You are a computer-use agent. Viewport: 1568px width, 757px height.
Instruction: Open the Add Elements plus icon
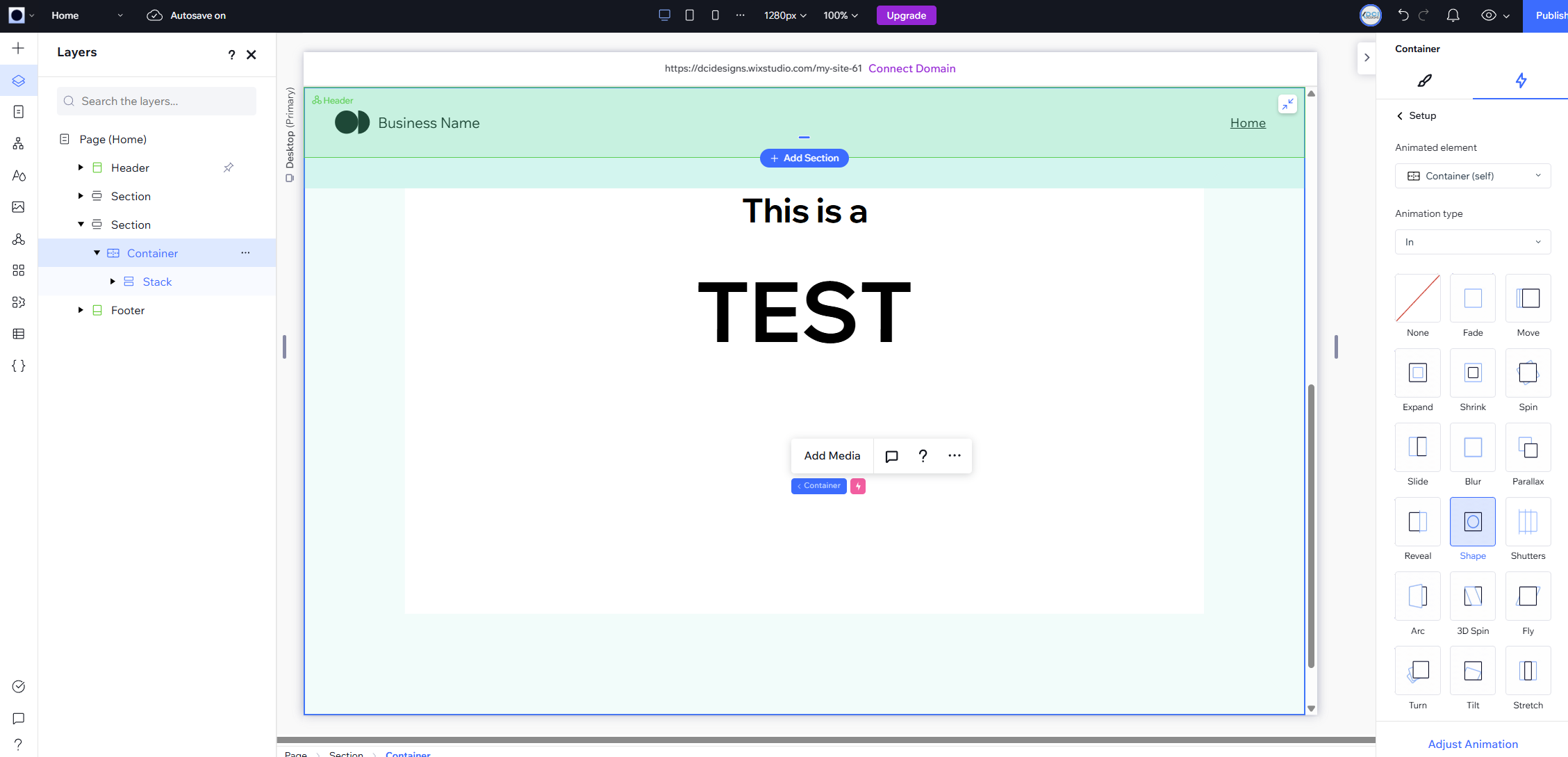(x=19, y=48)
